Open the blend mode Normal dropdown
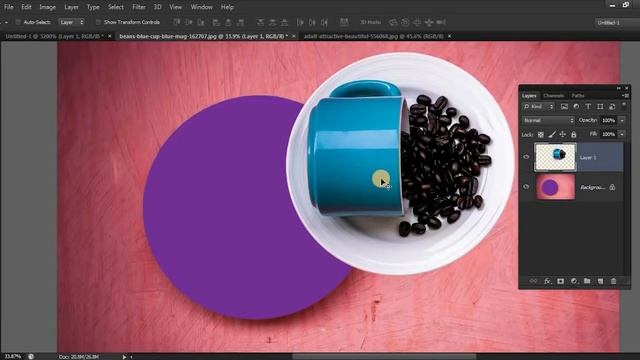The width and height of the screenshot is (640, 360). 548,120
